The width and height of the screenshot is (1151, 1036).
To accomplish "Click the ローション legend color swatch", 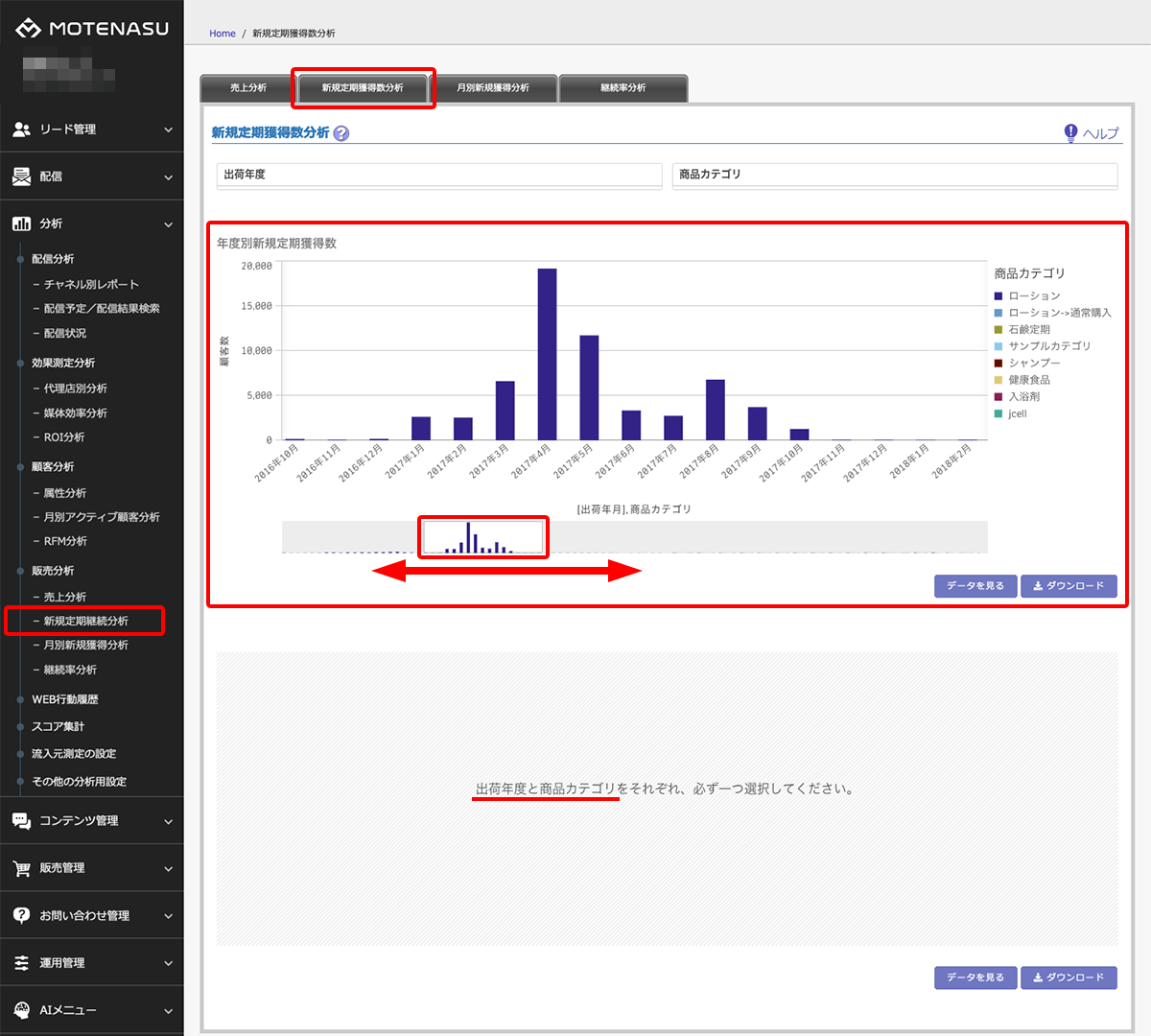I will [998, 296].
